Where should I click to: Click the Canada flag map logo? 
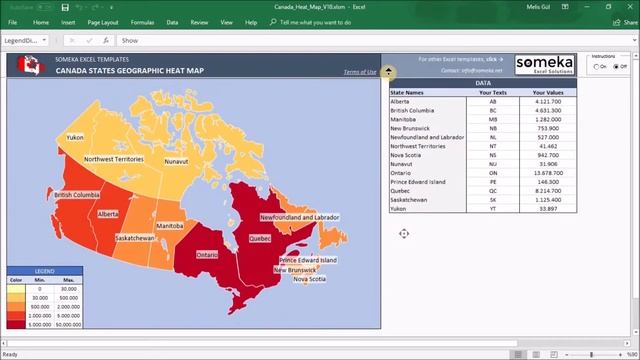(x=30, y=65)
